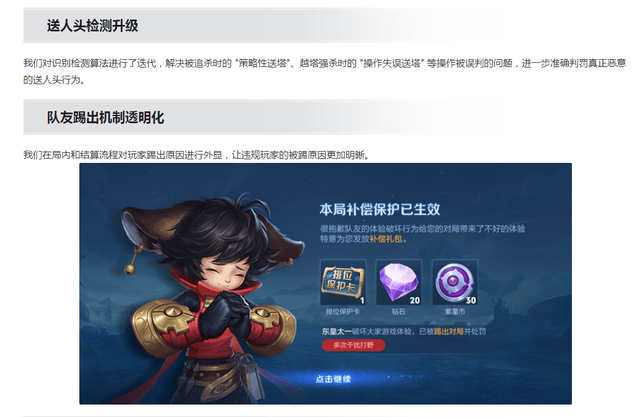Viewport: 640px width, 417px height.
Task: Click the 排位保护卡 label under card
Action: [x=343, y=312]
